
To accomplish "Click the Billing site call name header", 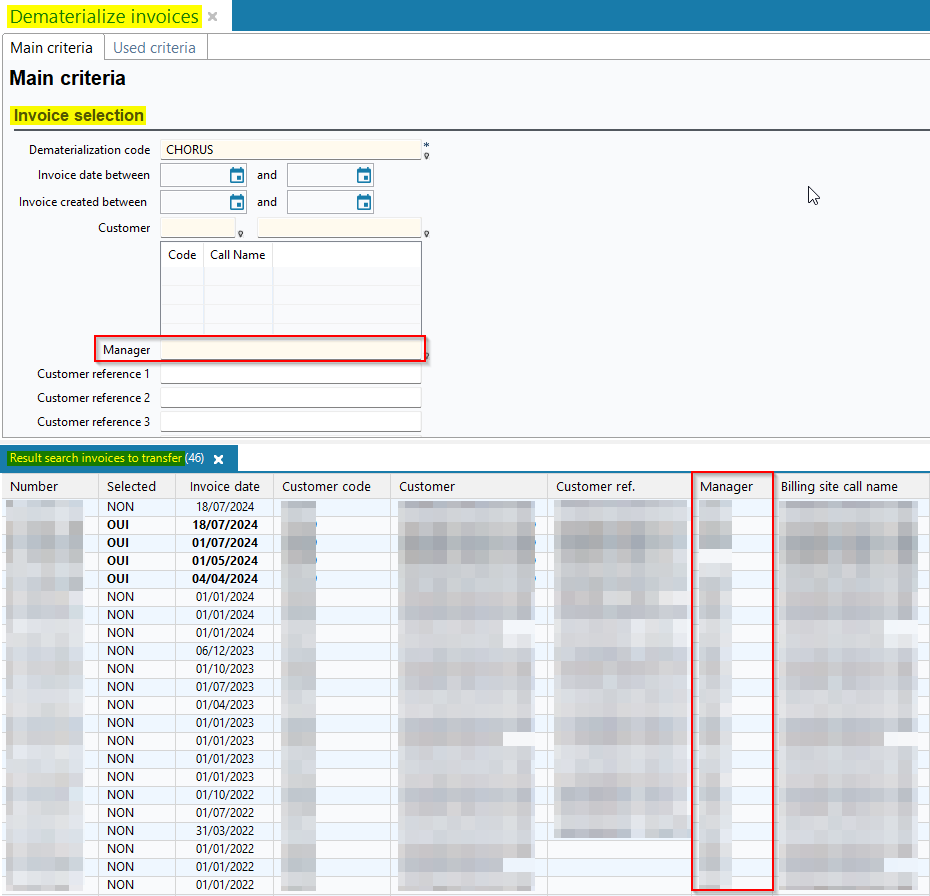I will click(839, 487).
